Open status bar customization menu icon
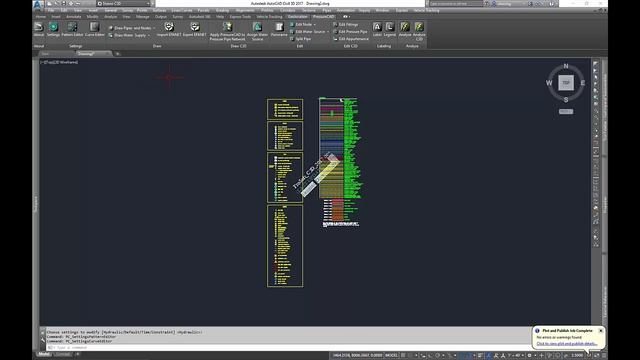Viewport: 640px width, 360px height. [604, 356]
